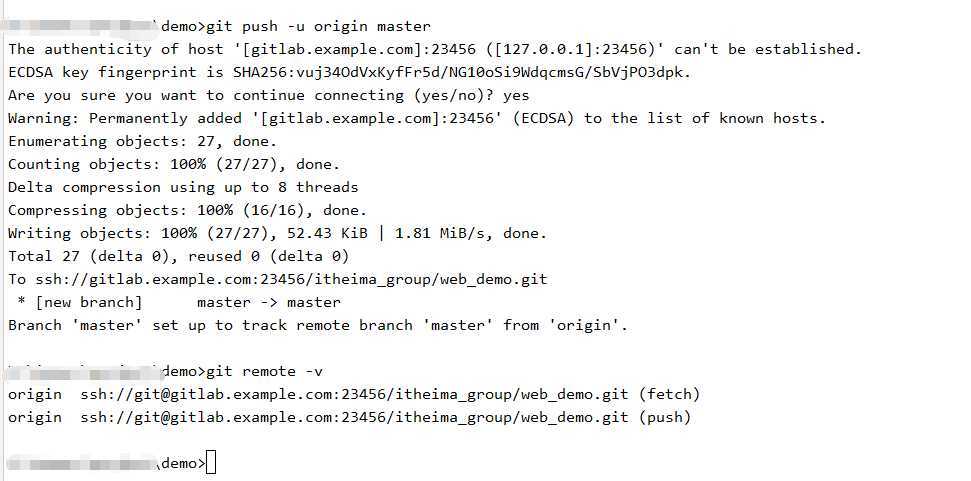Click the 'Enumerating objects: 27, done.' line
971x481 pixels.
pyautogui.click(x=142, y=142)
